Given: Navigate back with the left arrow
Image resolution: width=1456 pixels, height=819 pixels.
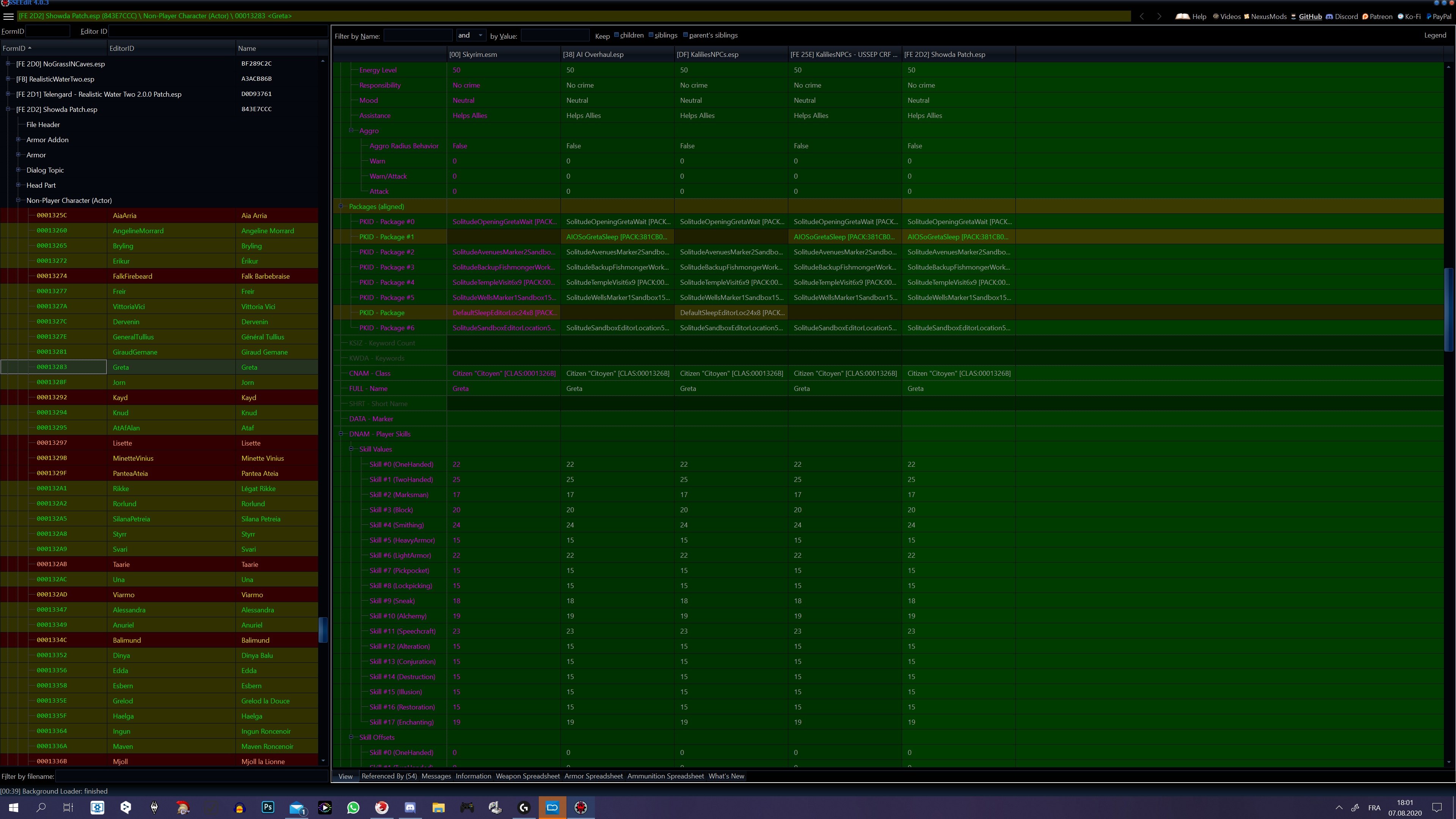Looking at the screenshot, I should click(1142, 16).
